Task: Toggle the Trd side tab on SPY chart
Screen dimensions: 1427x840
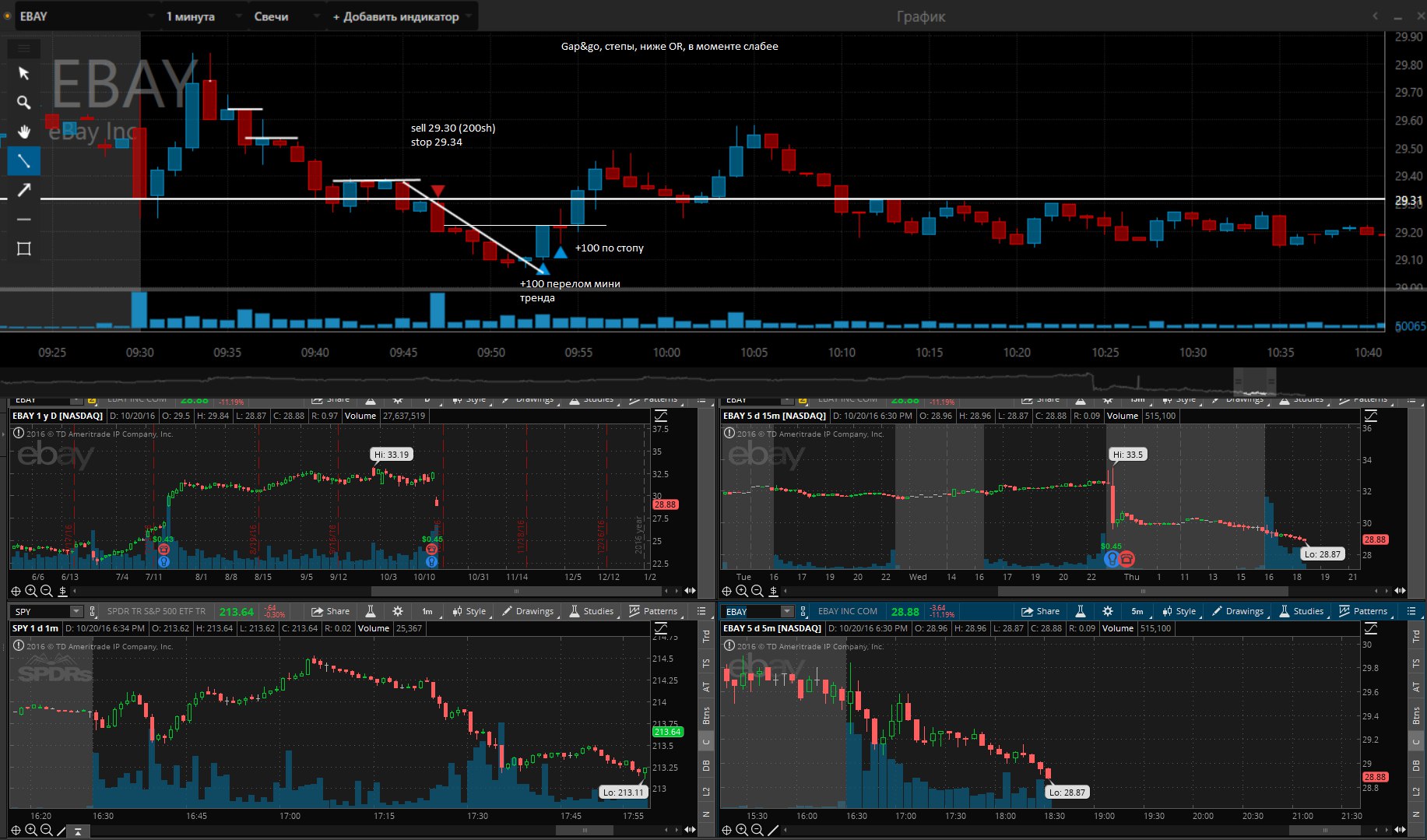Action: point(706,636)
